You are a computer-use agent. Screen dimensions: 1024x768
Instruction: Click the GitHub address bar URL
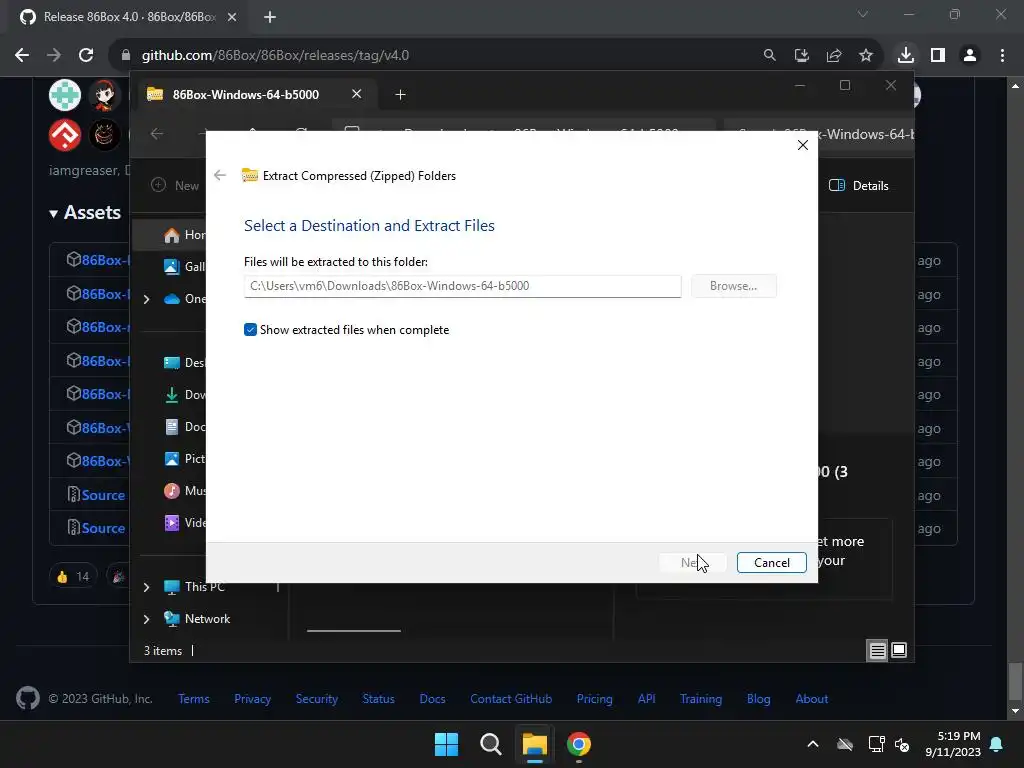pyautogui.click(x=276, y=55)
